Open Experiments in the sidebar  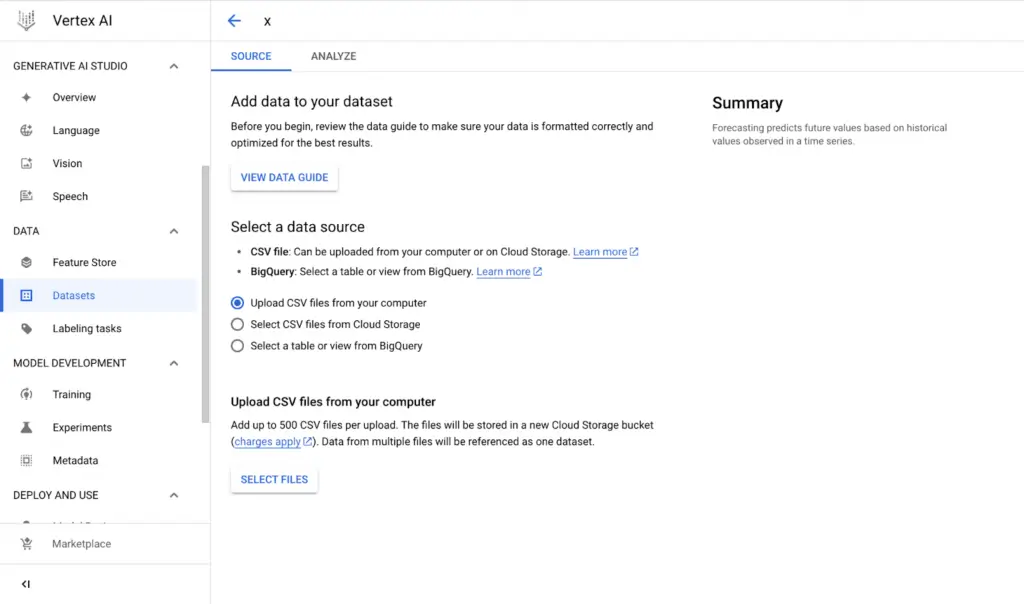point(99,427)
